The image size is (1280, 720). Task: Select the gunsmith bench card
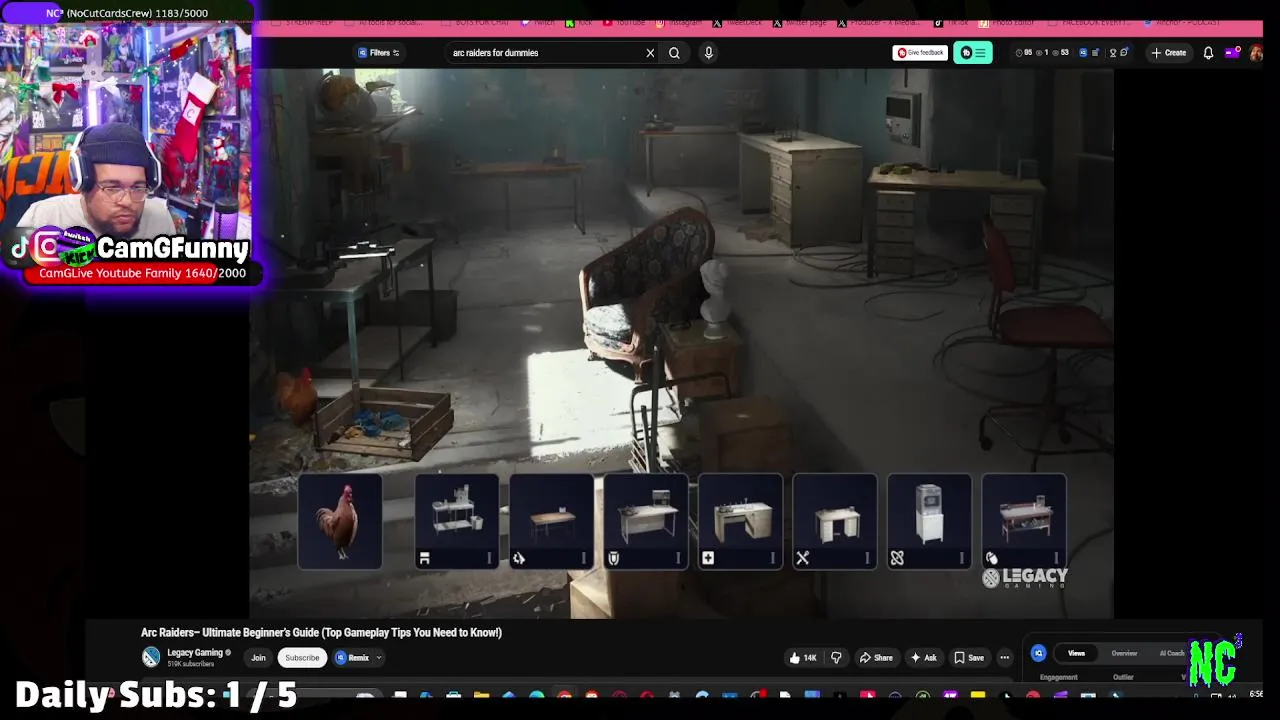pyautogui.click(x=551, y=522)
